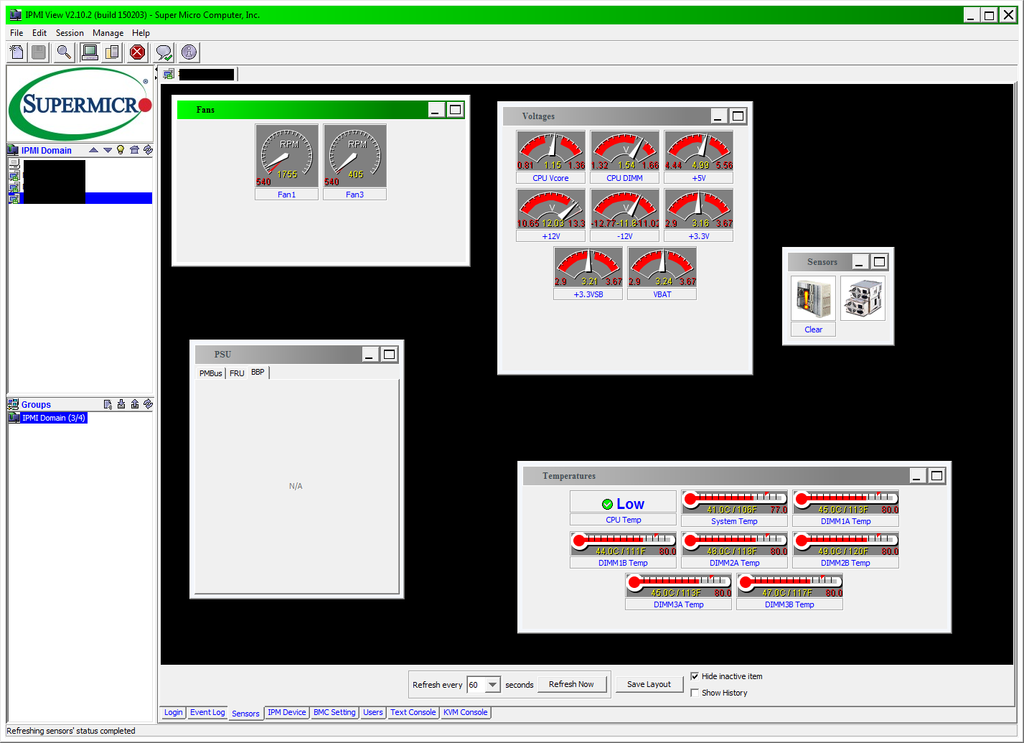Viewport: 1024px width, 743px height.
Task: Switch to the Event Log tab
Action: point(207,712)
